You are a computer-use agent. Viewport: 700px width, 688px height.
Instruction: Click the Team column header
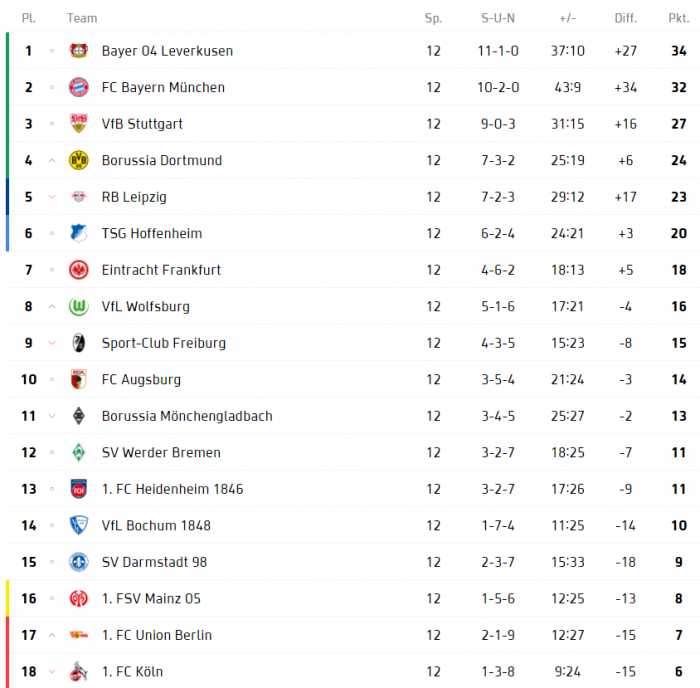82,18
